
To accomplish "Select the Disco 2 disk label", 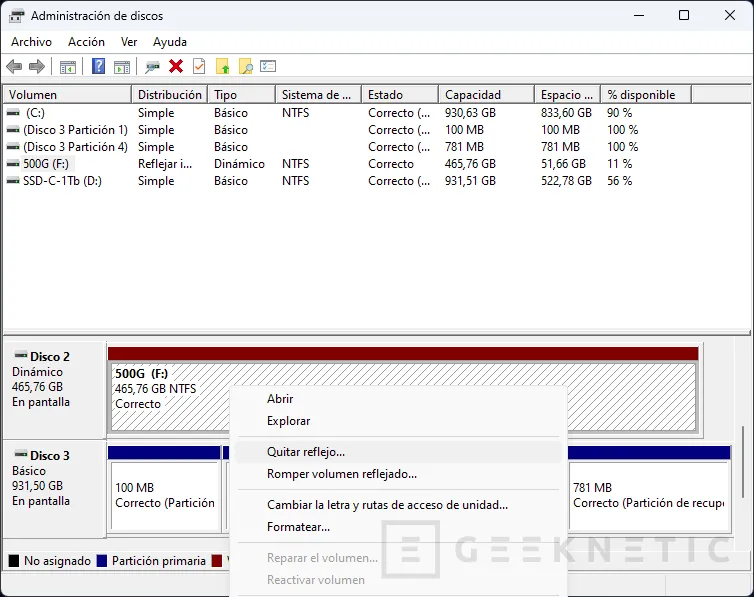I will coord(54,390).
